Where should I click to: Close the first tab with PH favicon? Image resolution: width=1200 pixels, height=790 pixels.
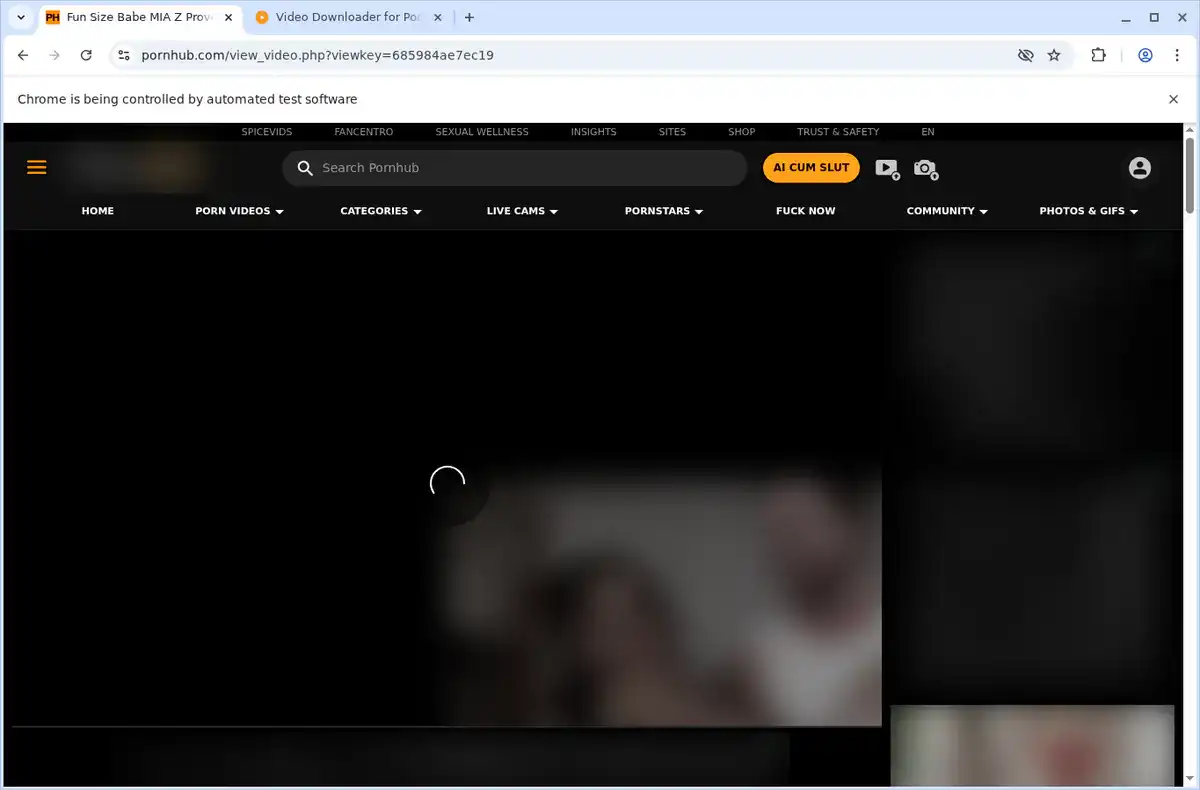[x=228, y=17]
